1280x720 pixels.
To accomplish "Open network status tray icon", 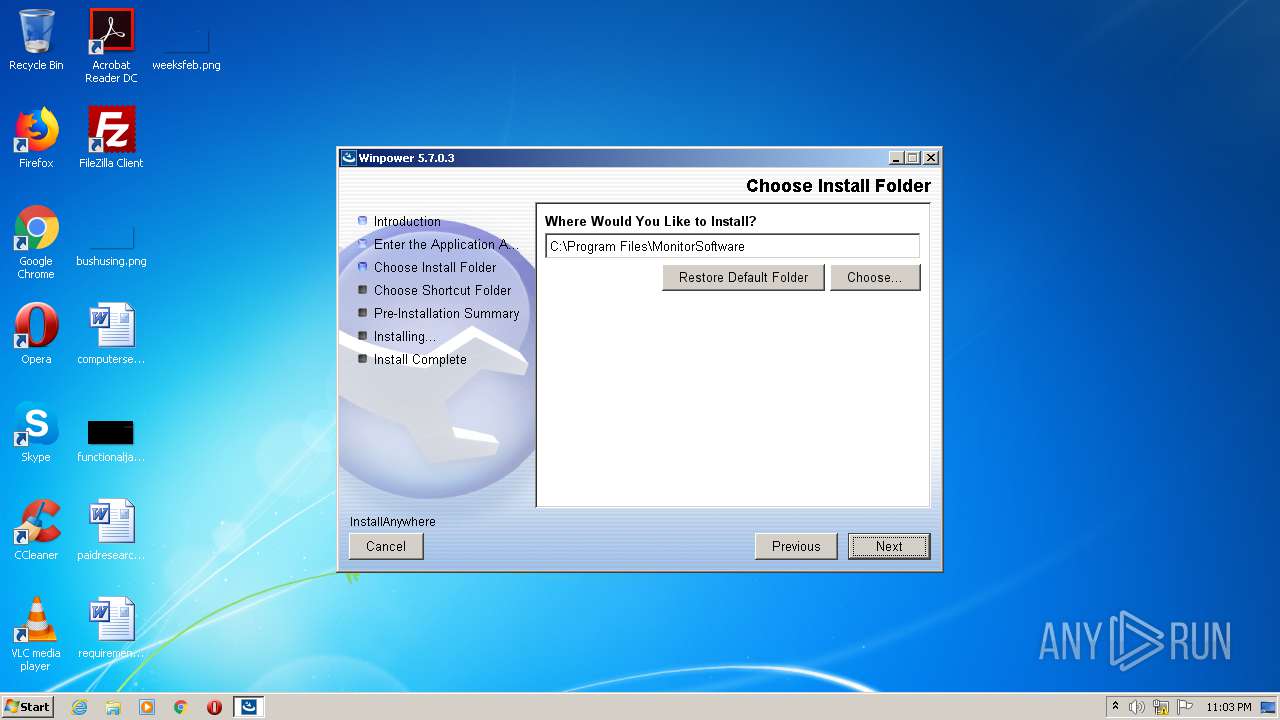I will (x=1161, y=707).
